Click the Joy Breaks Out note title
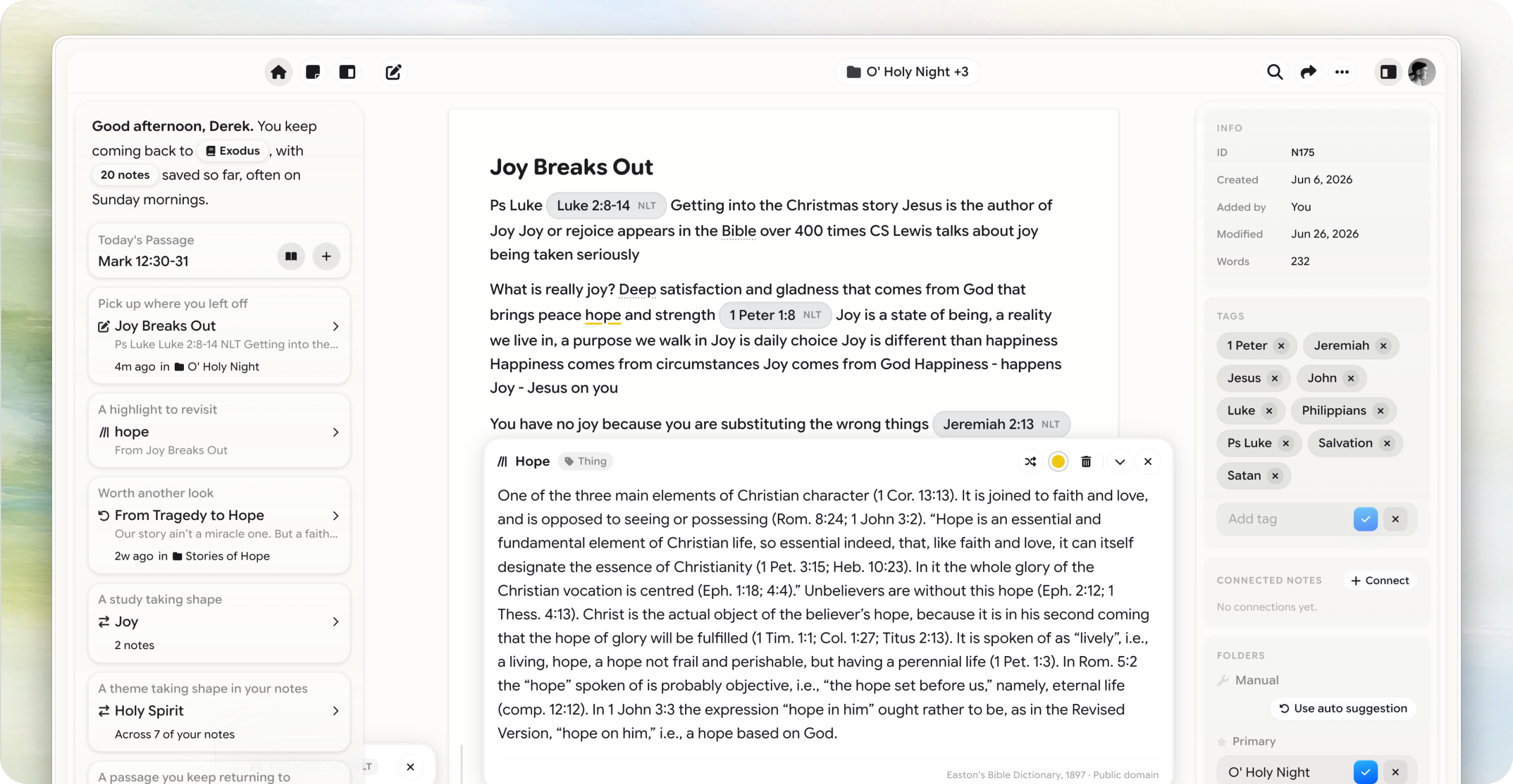1513x784 pixels. click(x=571, y=167)
